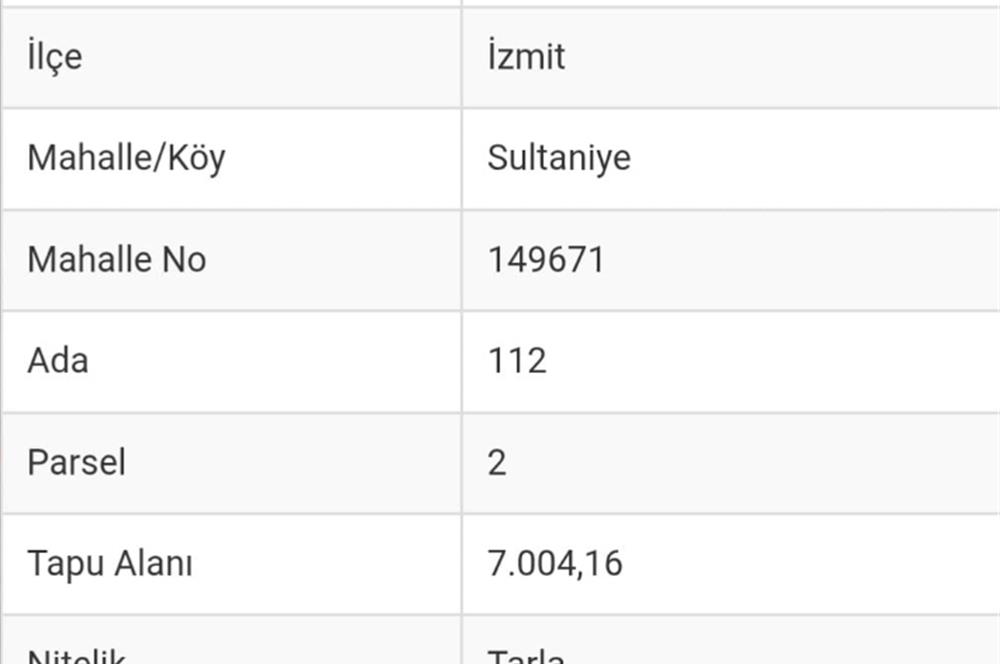Pick the value beside Mahalle No
This screenshot has width=1000, height=664.
coord(546,260)
